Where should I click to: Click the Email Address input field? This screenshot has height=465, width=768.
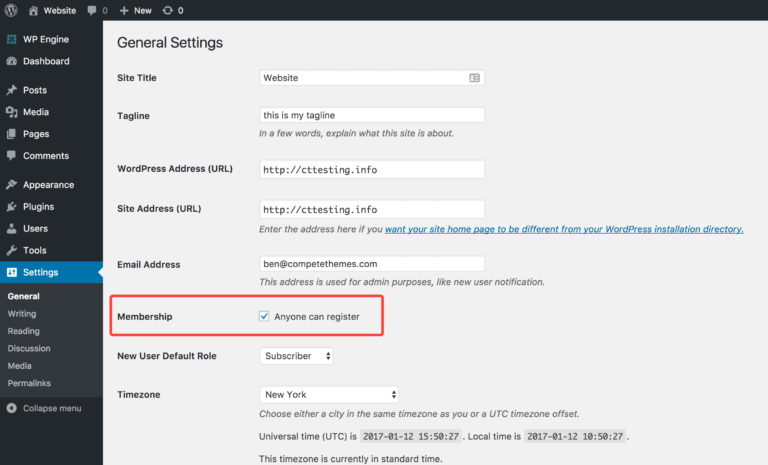372,264
